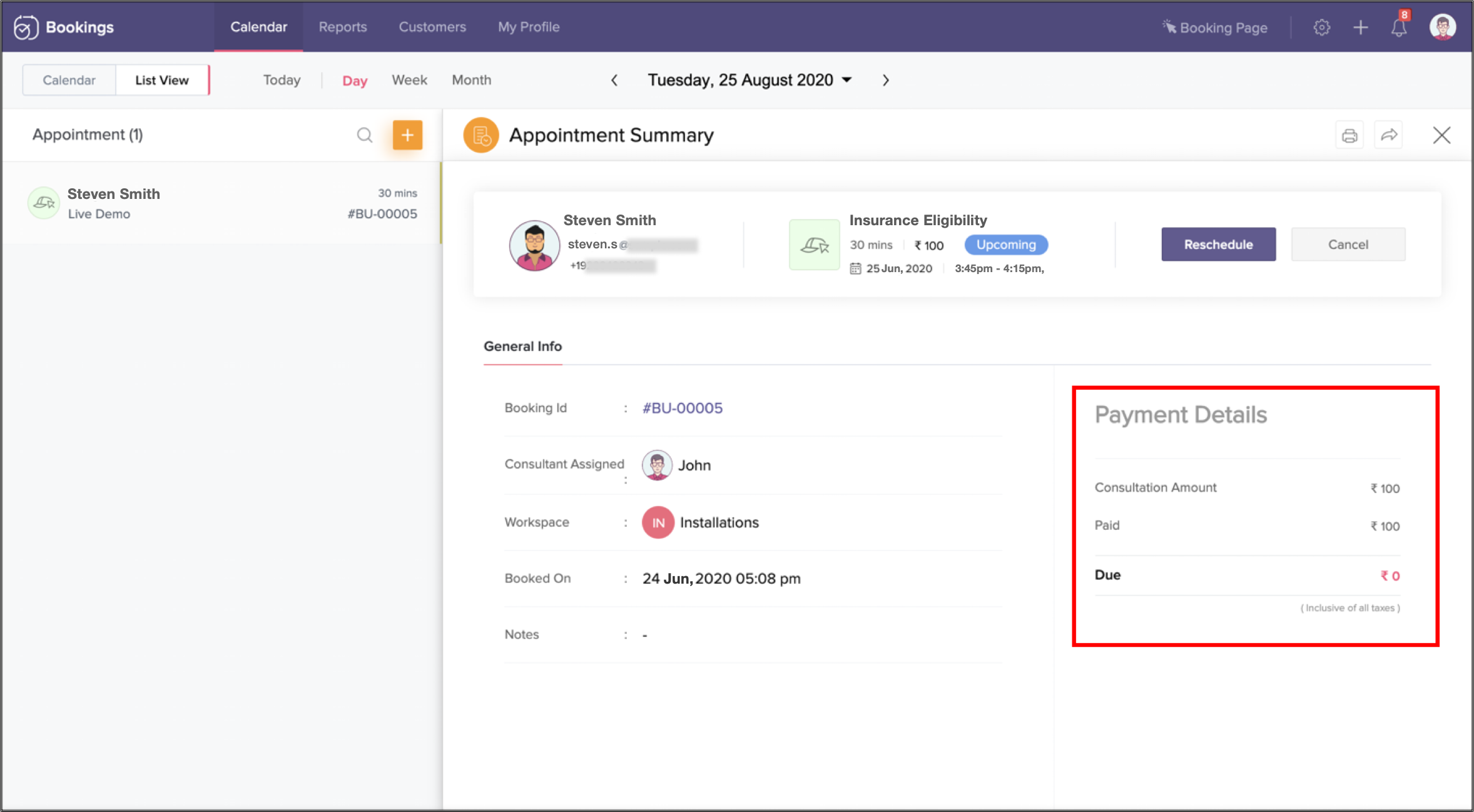Expand the date picker dropdown
Image resolution: width=1474 pixels, height=812 pixels.
[x=846, y=80]
